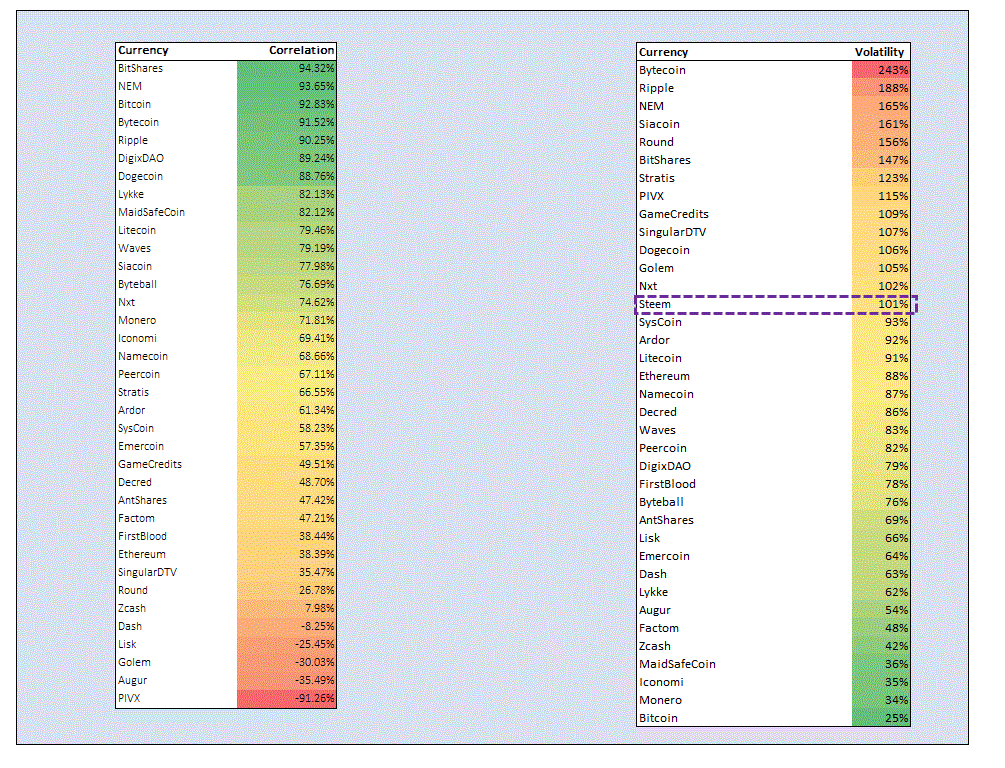Click Augur in the volatility table
The width and height of the screenshot is (1005, 768).
(655, 610)
